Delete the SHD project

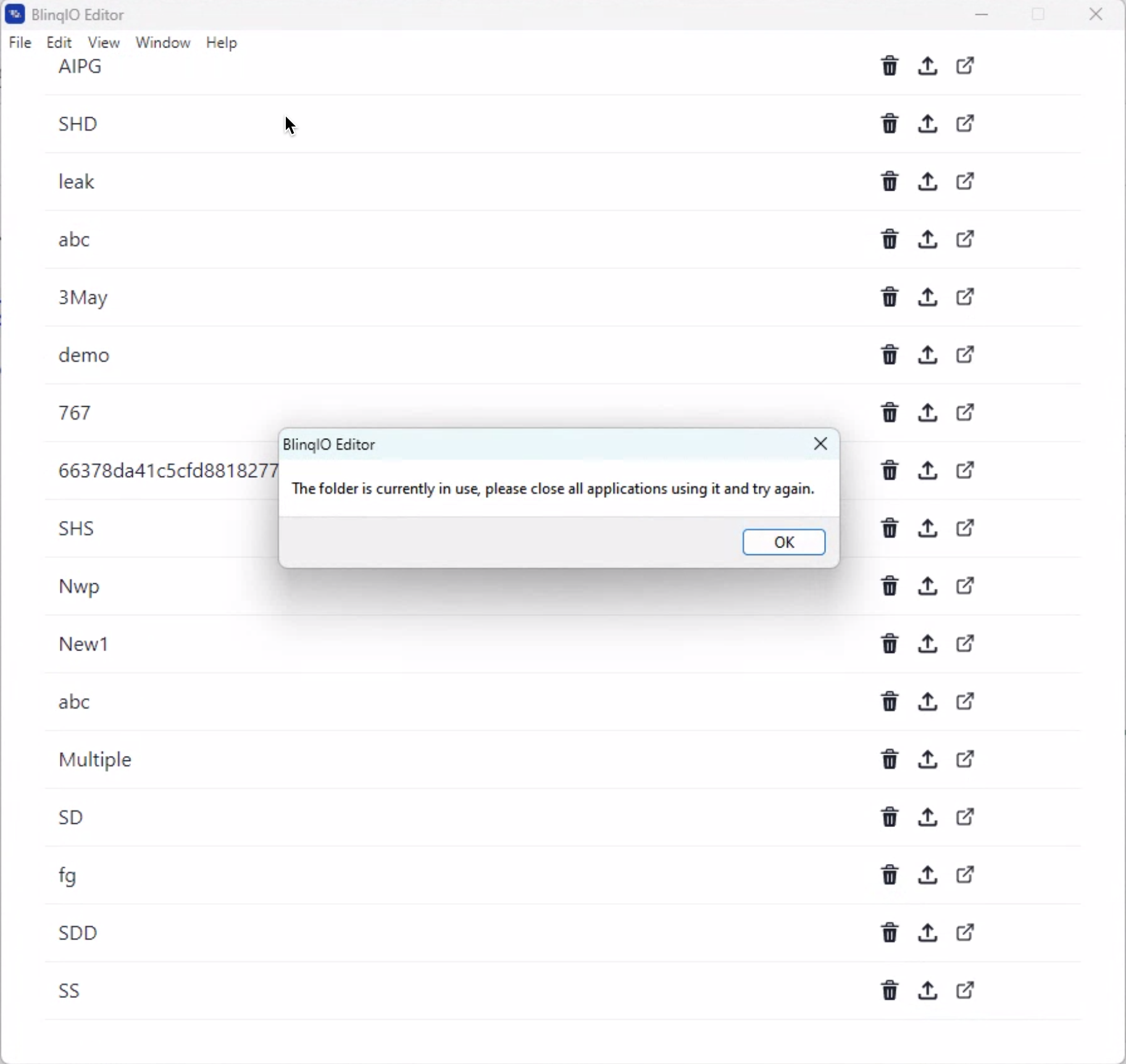pyautogui.click(x=890, y=124)
